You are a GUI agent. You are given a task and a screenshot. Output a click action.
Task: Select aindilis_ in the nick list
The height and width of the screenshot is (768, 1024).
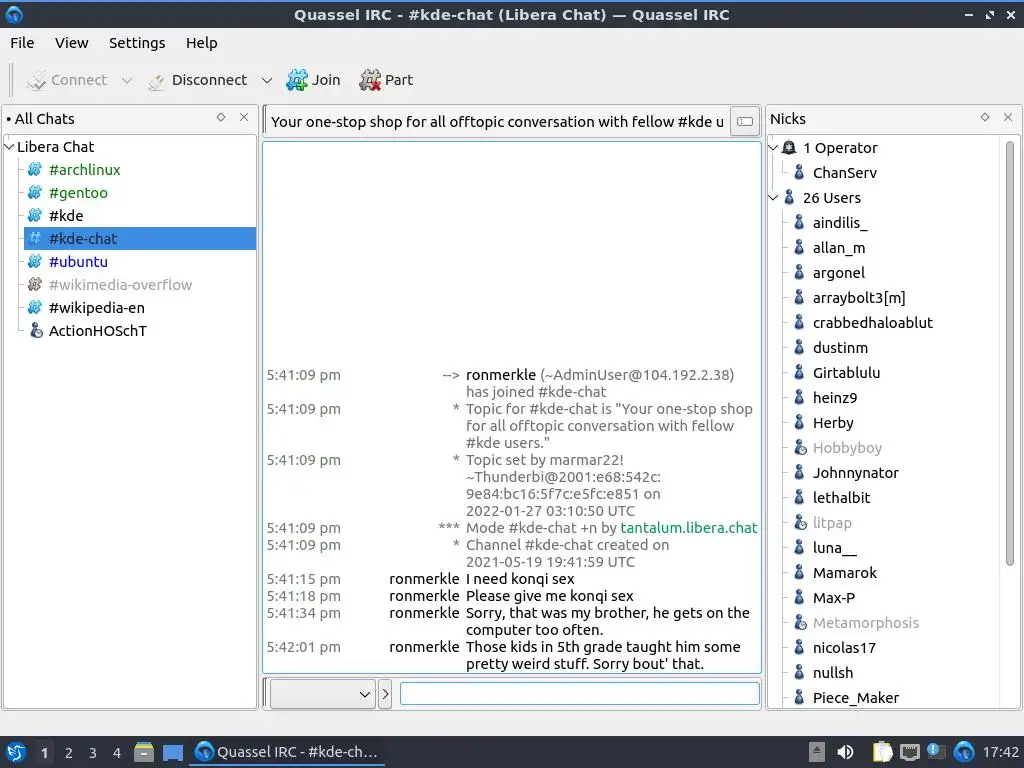click(840, 223)
